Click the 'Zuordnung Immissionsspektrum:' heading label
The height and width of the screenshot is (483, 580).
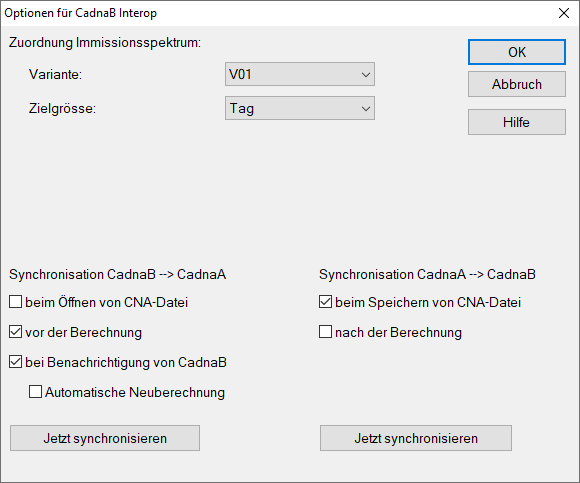coord(105,43)
